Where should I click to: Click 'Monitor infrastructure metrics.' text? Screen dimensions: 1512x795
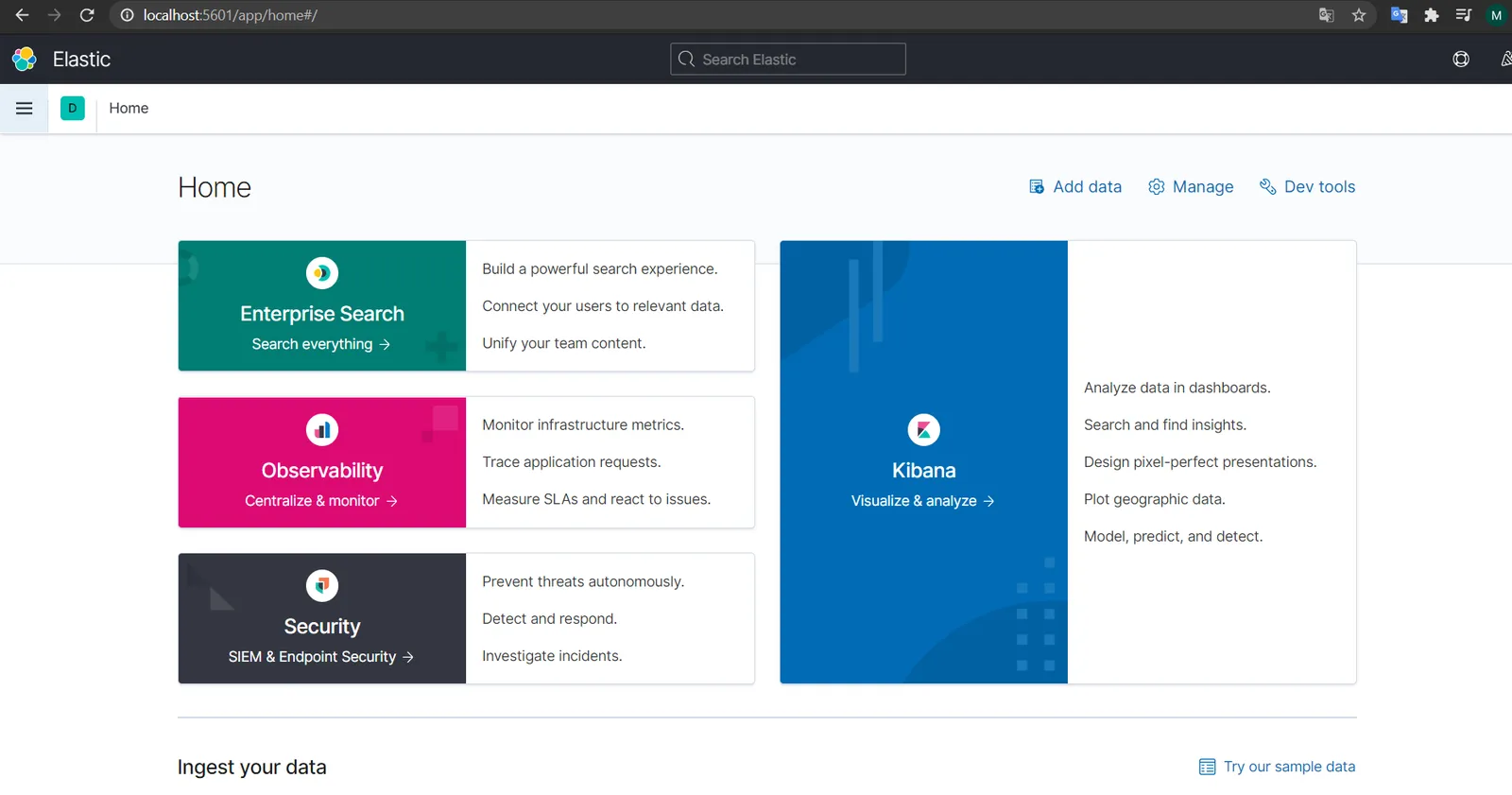[583, 425]
